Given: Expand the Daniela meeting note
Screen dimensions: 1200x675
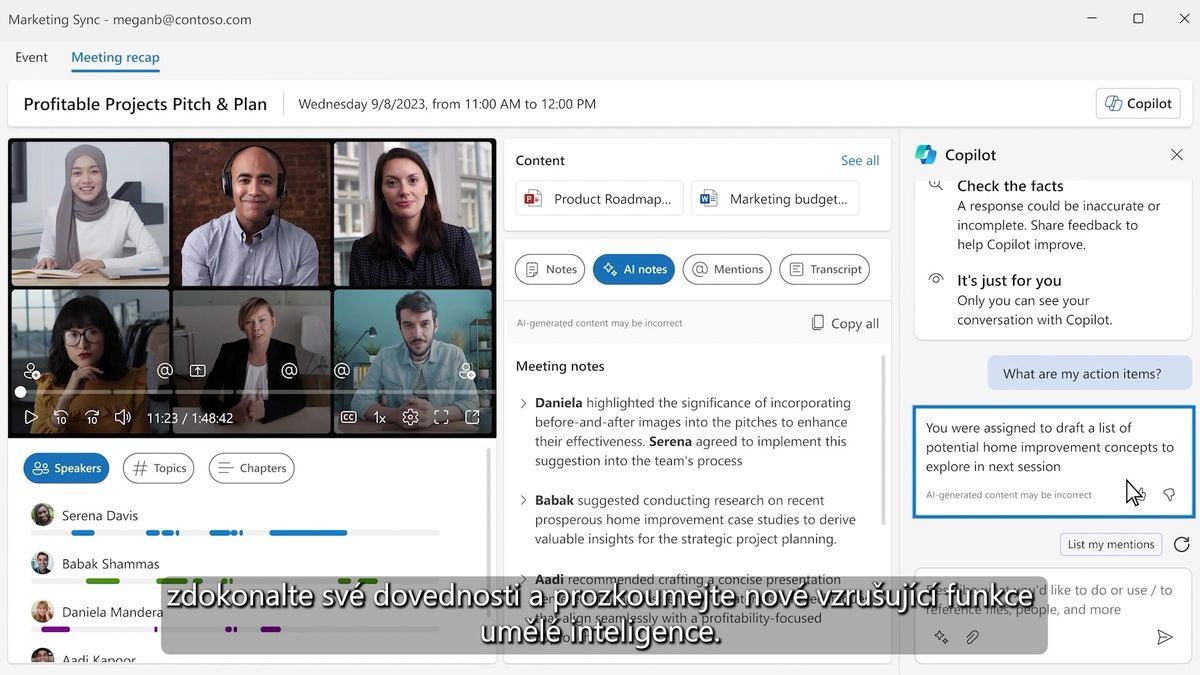Looking at the screenshot, I should coord(523,403).
